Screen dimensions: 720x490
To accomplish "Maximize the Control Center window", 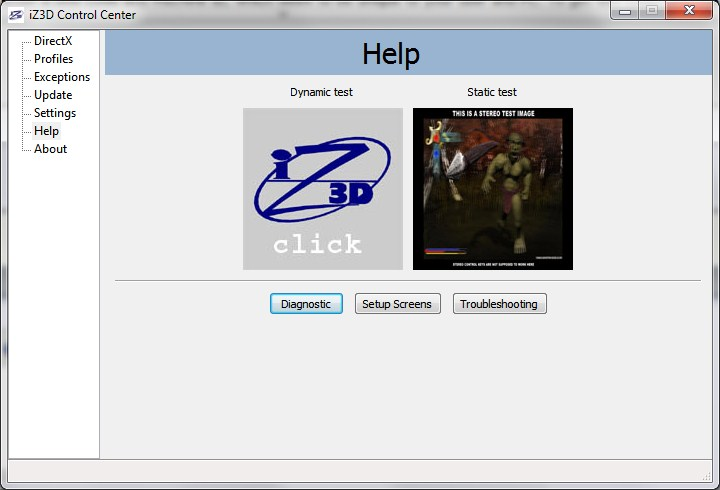I will [x=651, y=11].
